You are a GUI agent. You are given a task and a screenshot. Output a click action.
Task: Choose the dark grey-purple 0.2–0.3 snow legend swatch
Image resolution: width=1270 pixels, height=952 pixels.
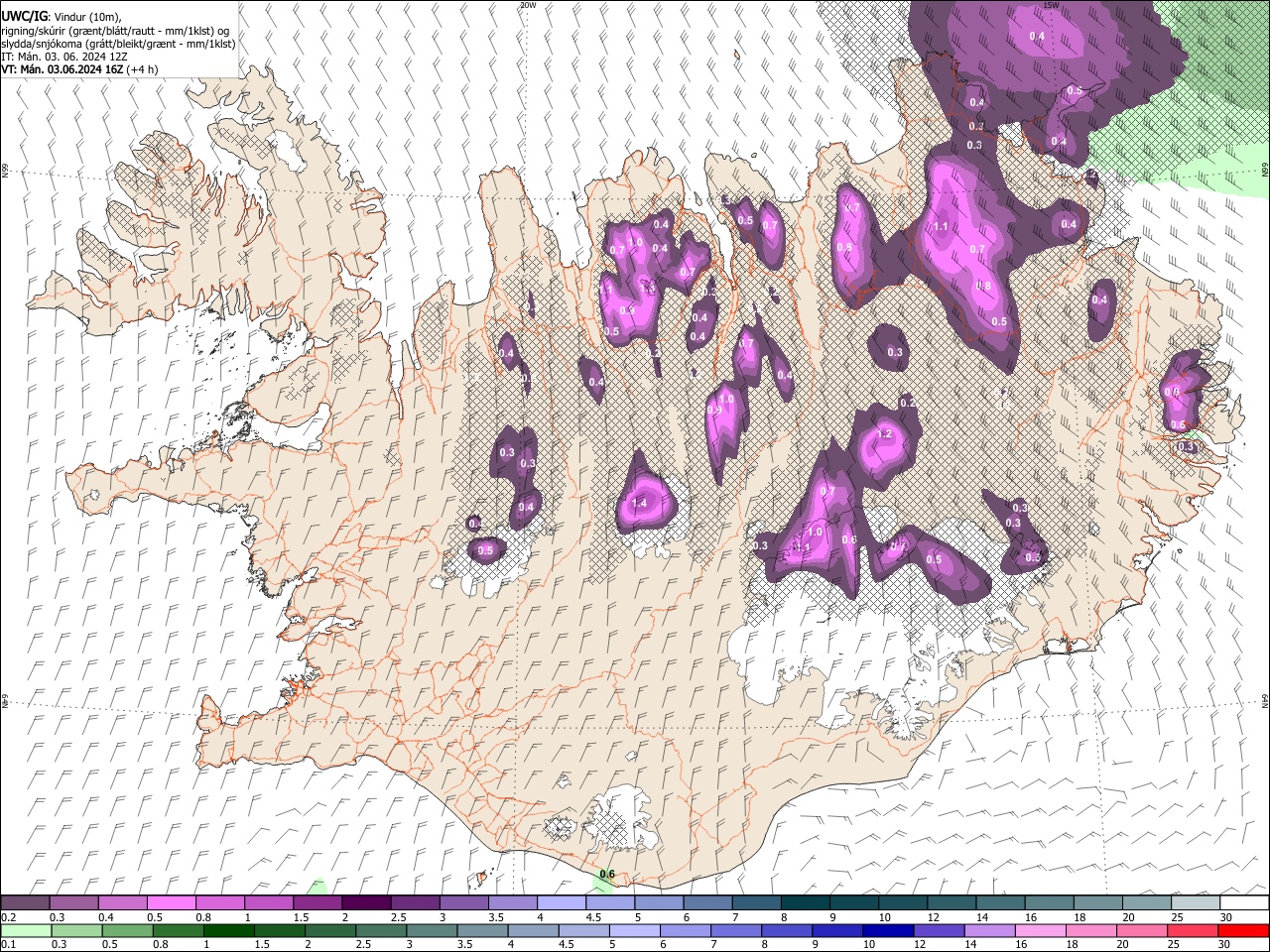coord(26,903)
